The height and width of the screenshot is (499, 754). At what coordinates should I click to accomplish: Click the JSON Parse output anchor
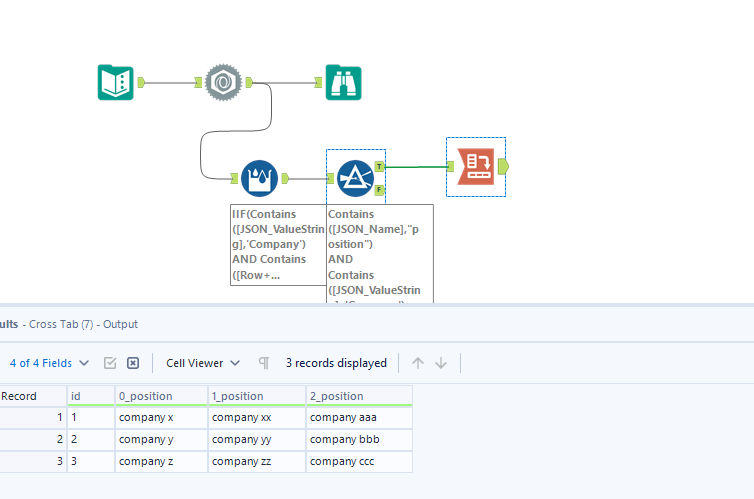pyautogui.click(x=249, y=83)
